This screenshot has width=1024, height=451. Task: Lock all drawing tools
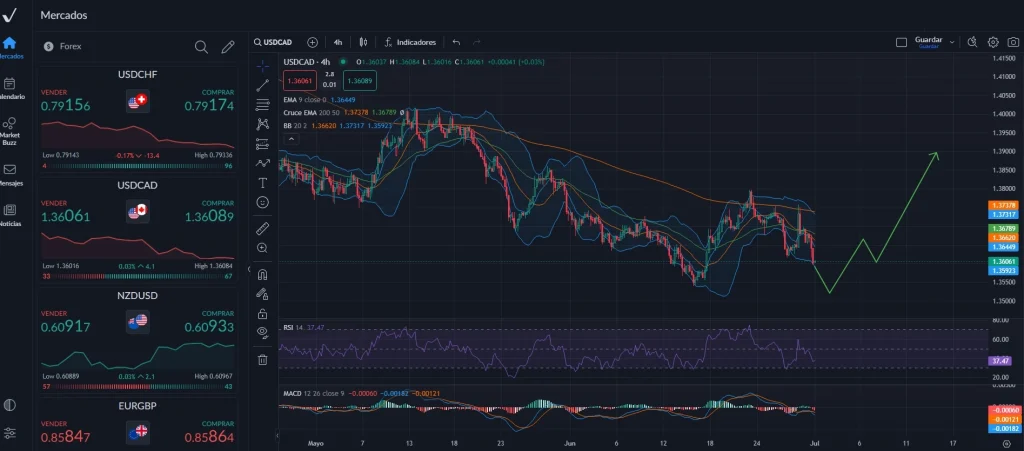[263, 313]
